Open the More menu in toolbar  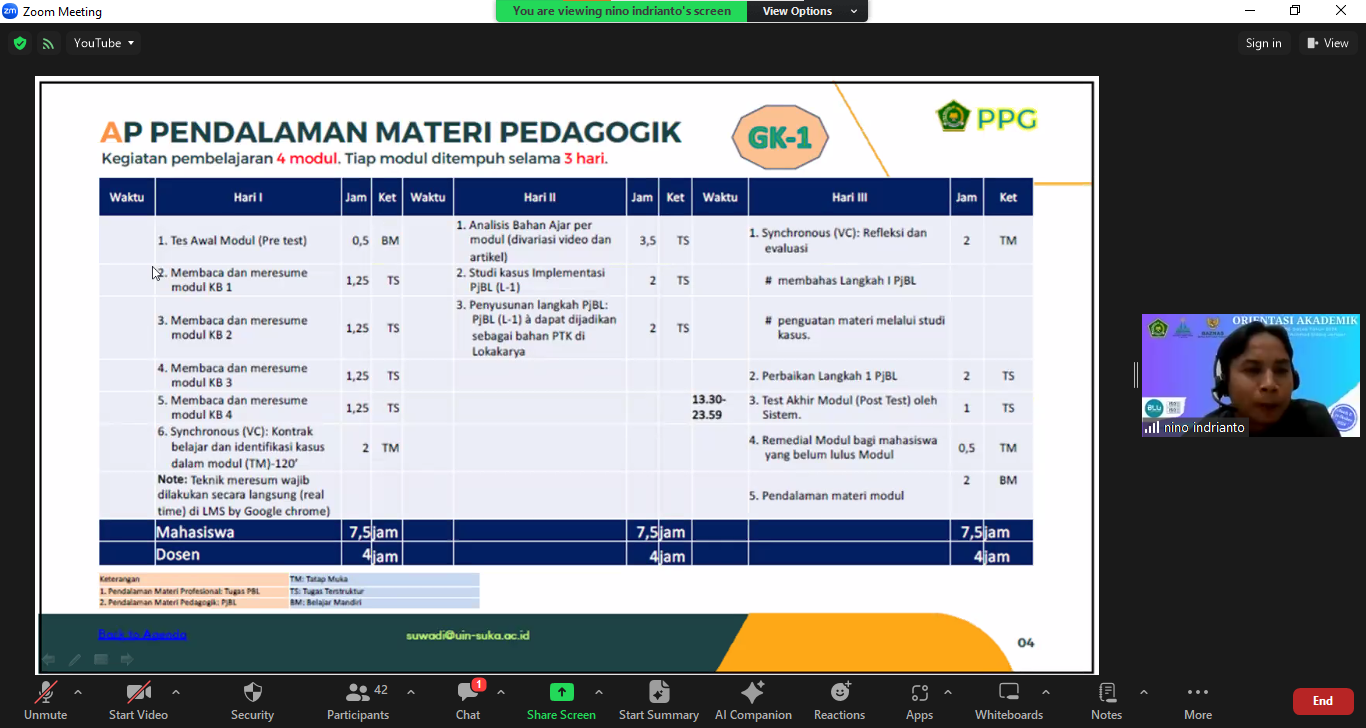(1197, 700)
